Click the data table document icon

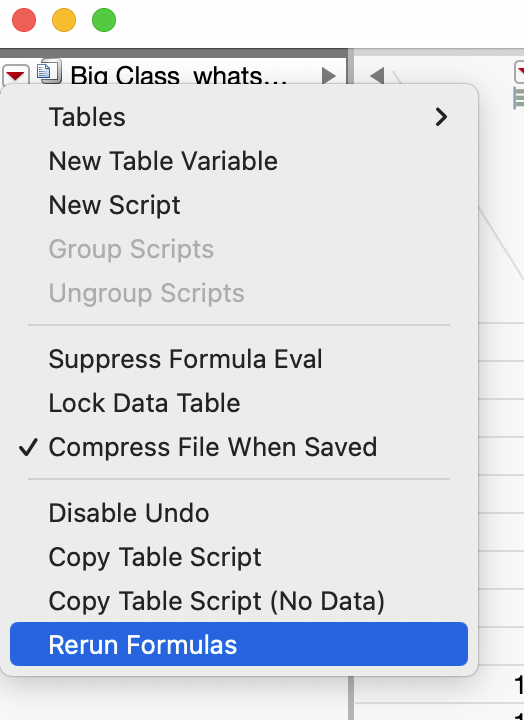(49, 70)
